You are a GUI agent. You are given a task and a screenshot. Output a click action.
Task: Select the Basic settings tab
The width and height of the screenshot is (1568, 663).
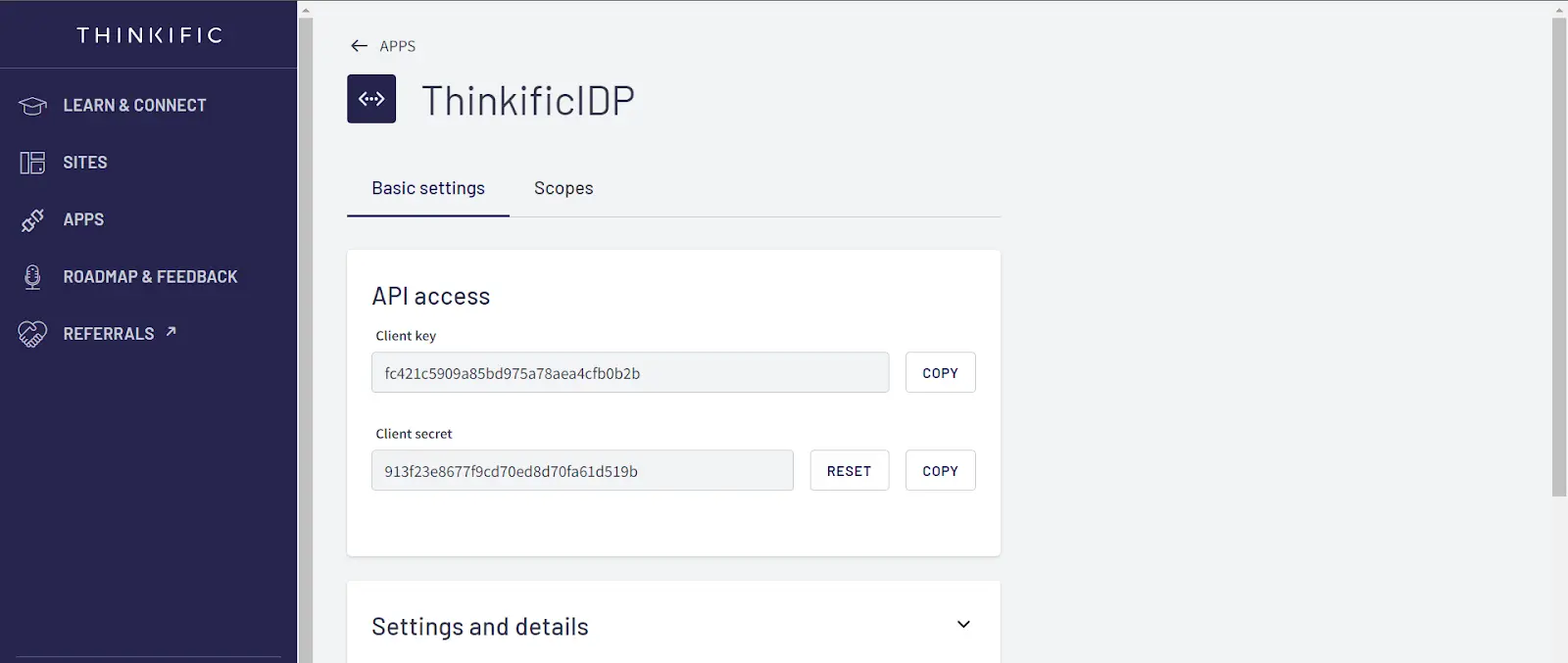(x=428, y=188)
